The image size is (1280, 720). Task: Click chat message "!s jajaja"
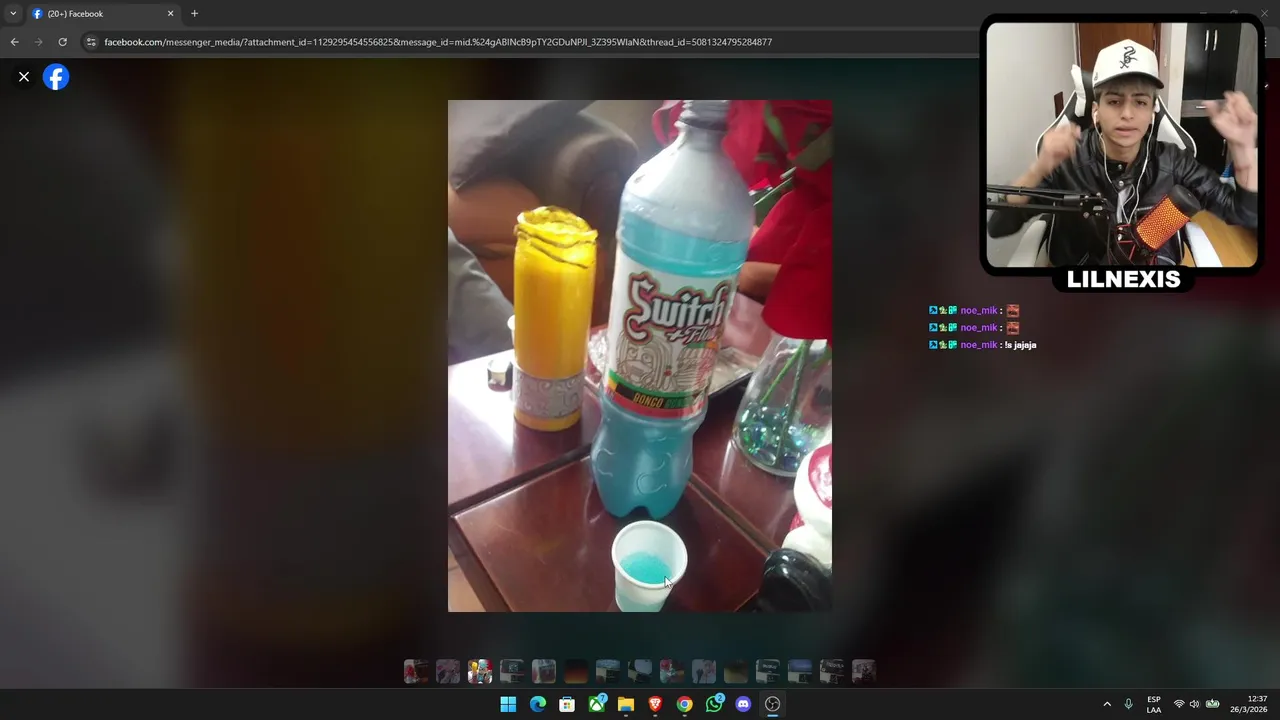(x=1020, y=345)
